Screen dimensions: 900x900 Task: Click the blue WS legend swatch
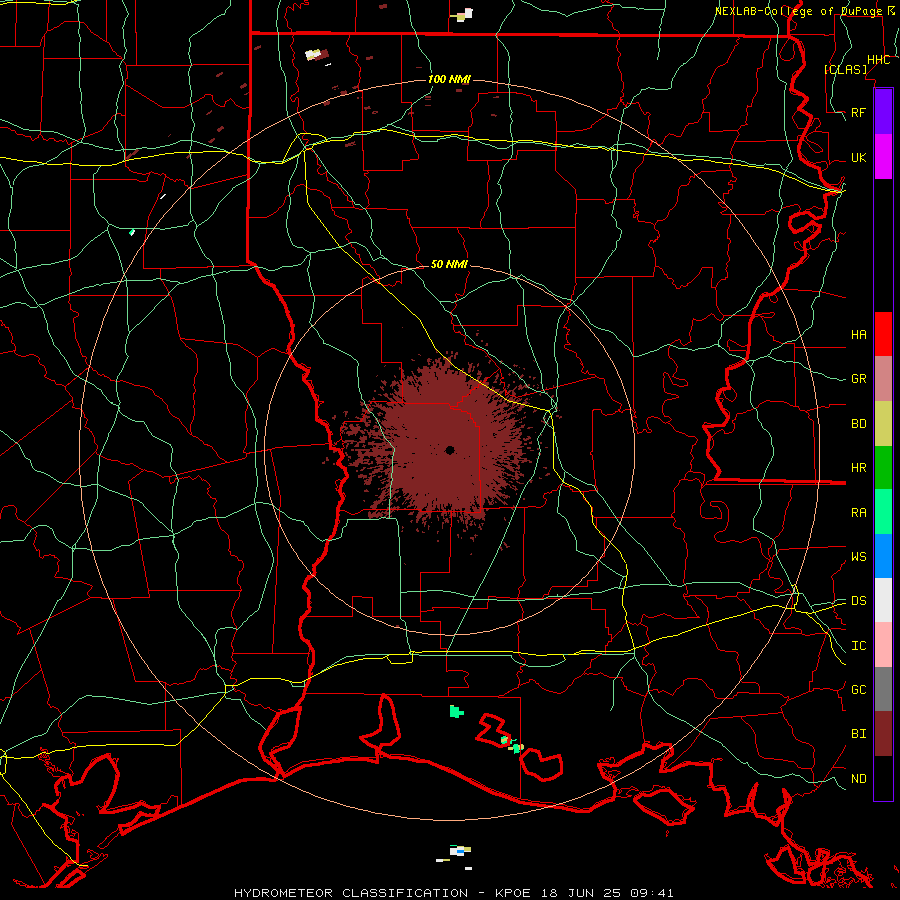[x=883, y=556]
